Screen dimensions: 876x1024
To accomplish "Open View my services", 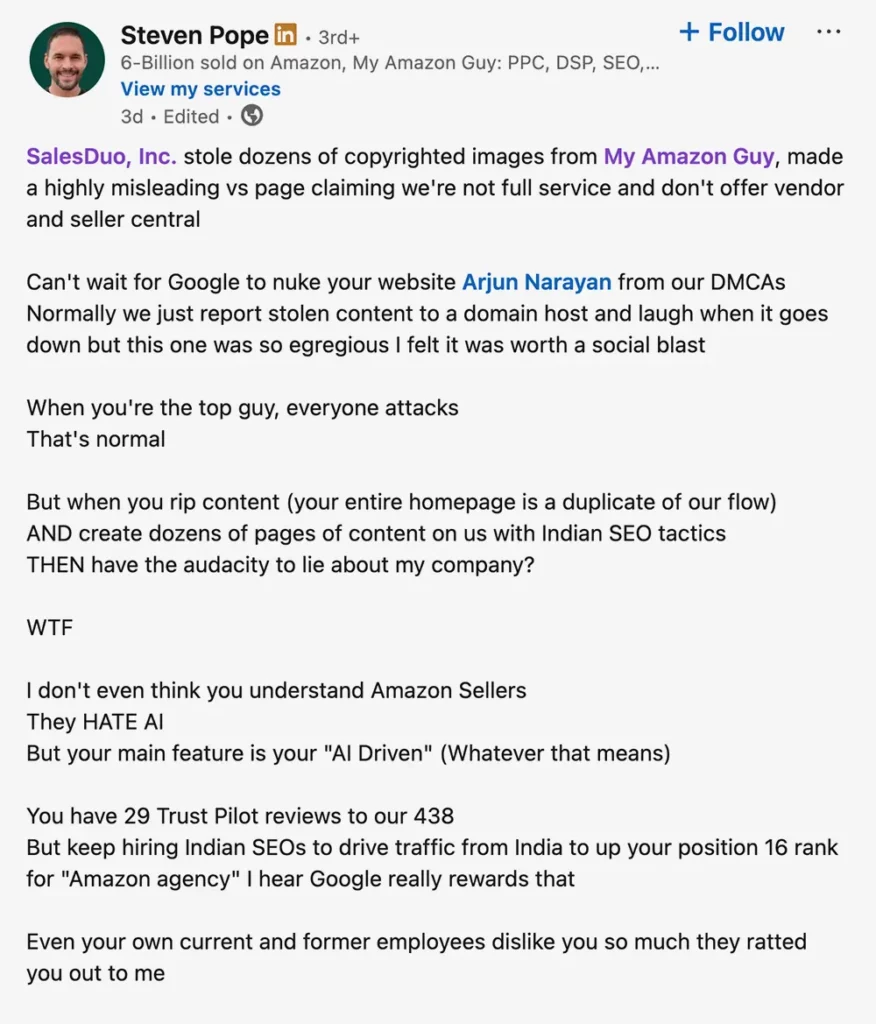I will pyautogui.click(x=199, y=89).
